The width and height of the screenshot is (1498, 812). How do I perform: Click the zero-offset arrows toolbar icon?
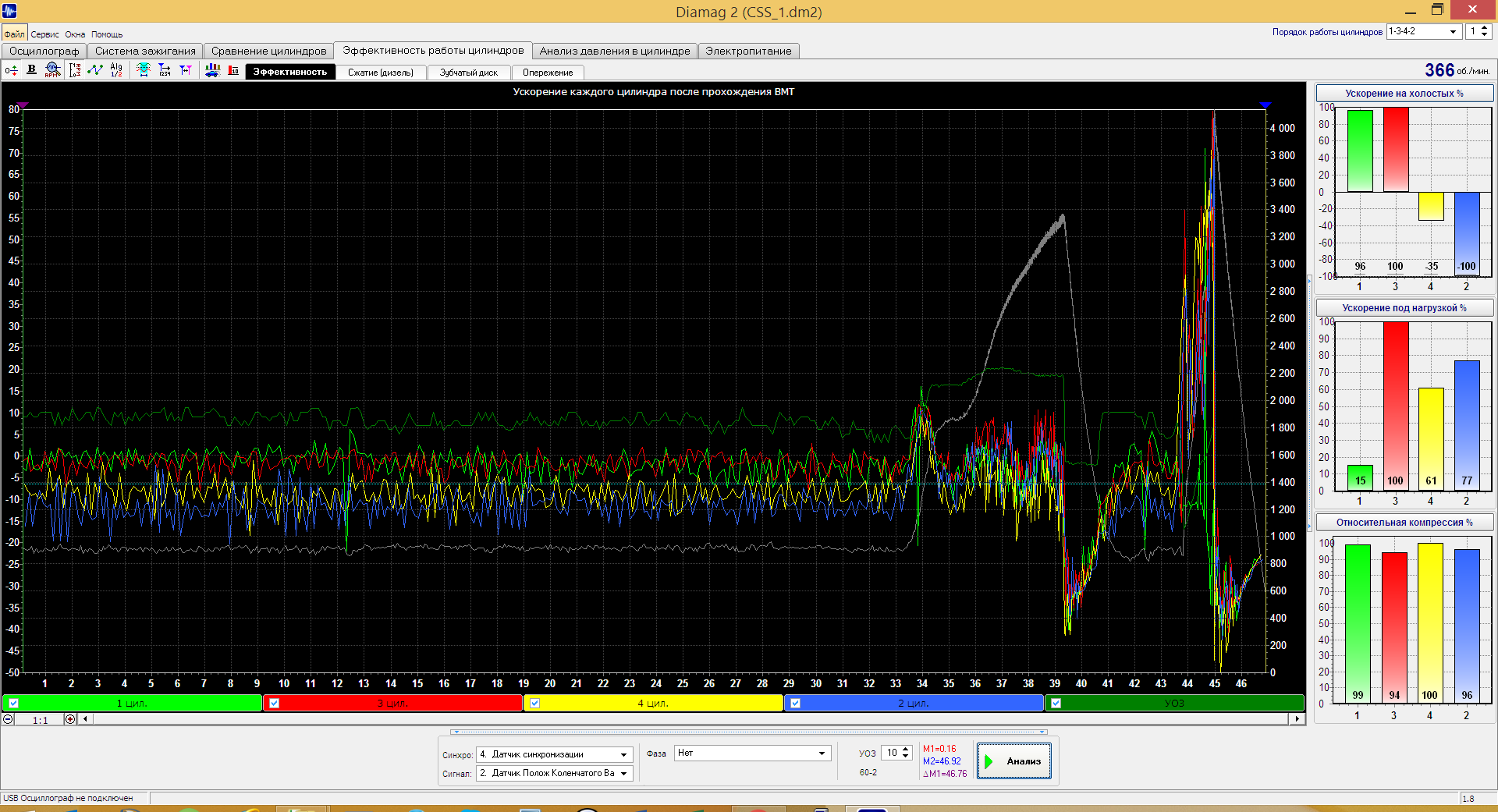12,71
